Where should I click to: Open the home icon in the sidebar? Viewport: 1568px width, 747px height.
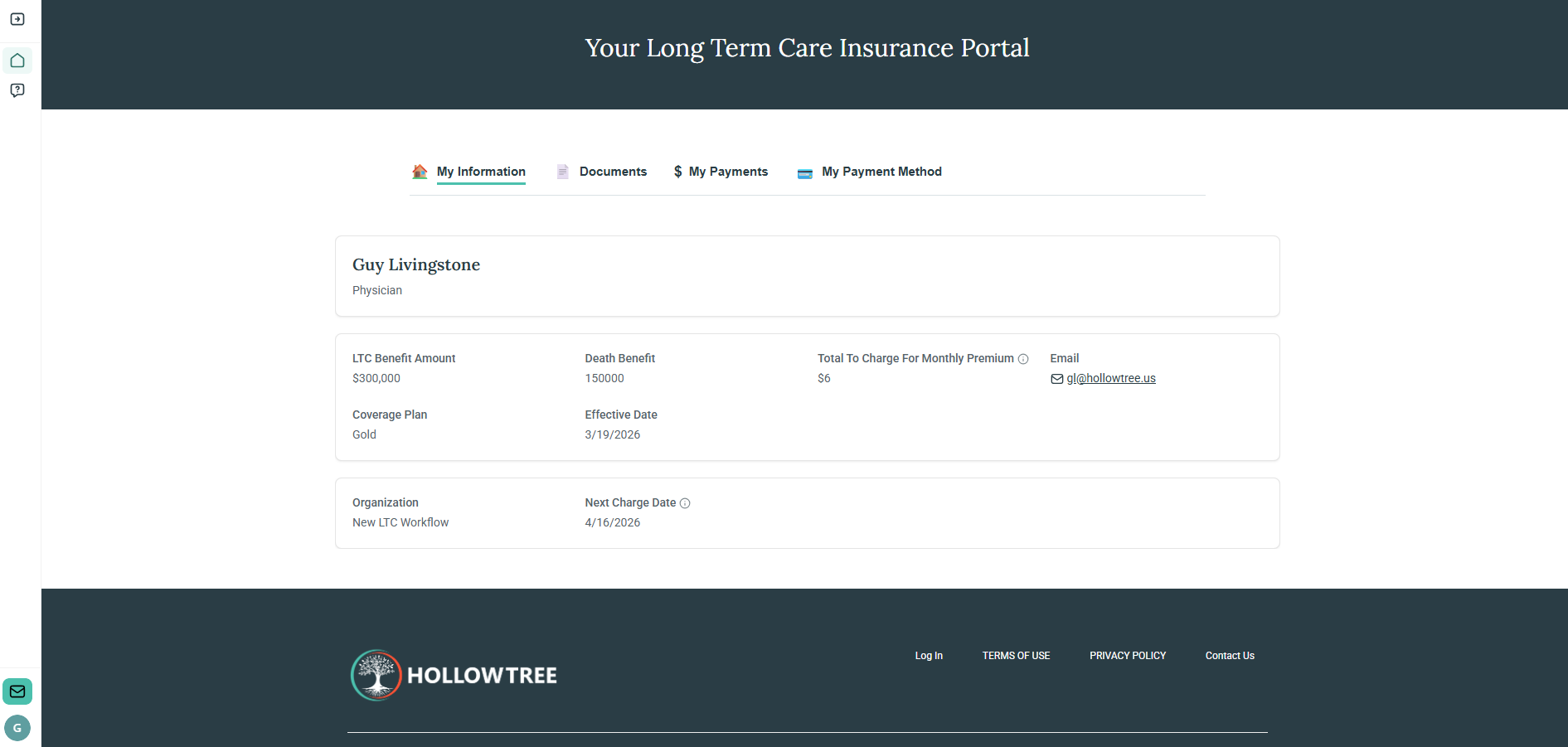[17, 60]
